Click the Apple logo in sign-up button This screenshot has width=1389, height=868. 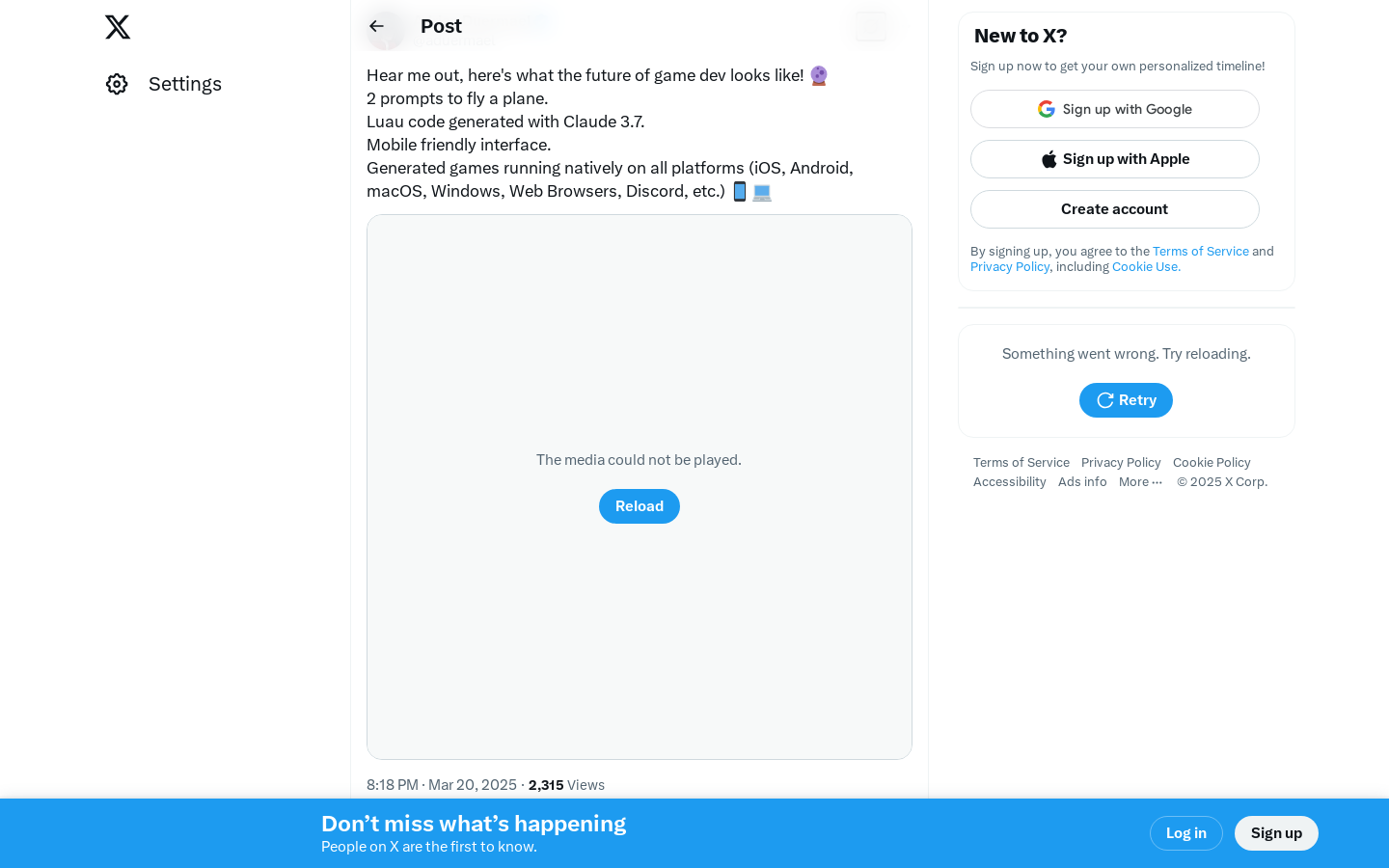coord(1049,159)
